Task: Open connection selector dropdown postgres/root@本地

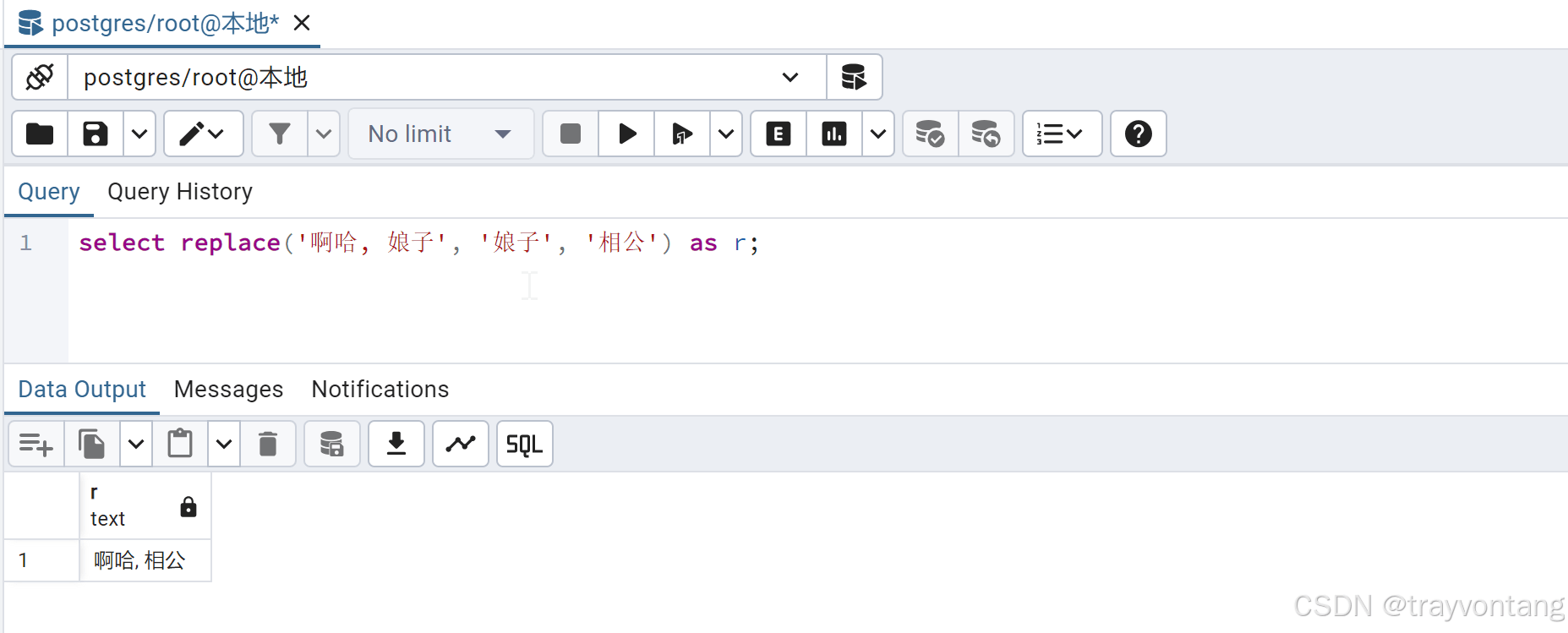Action: click(x=447, y=78)
